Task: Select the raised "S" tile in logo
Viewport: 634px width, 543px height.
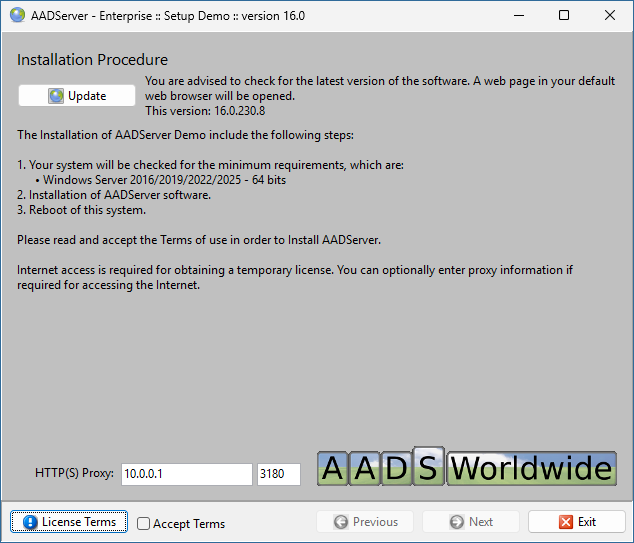Action: 428,466
